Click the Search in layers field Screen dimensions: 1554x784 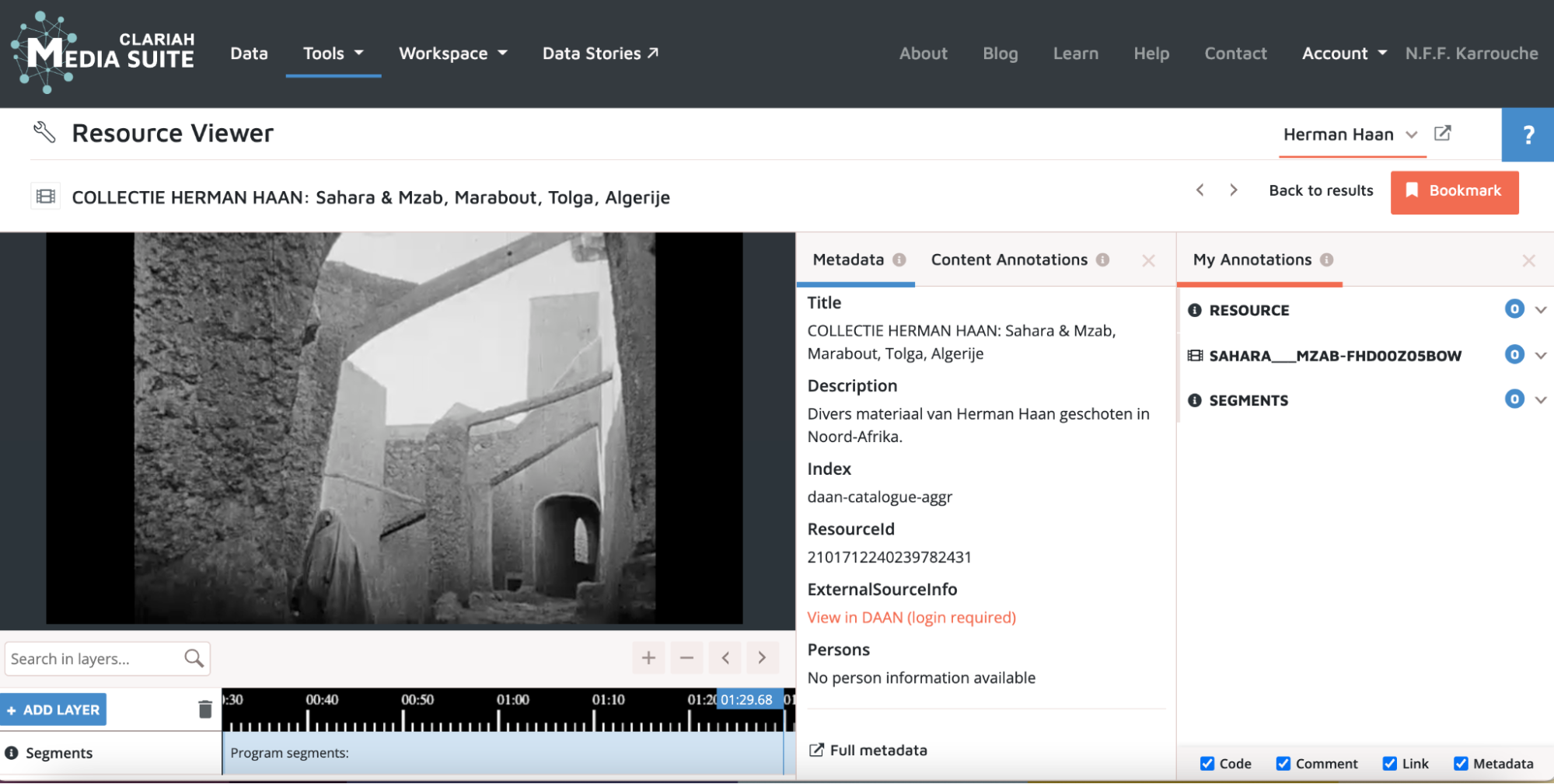coord(93,659)
